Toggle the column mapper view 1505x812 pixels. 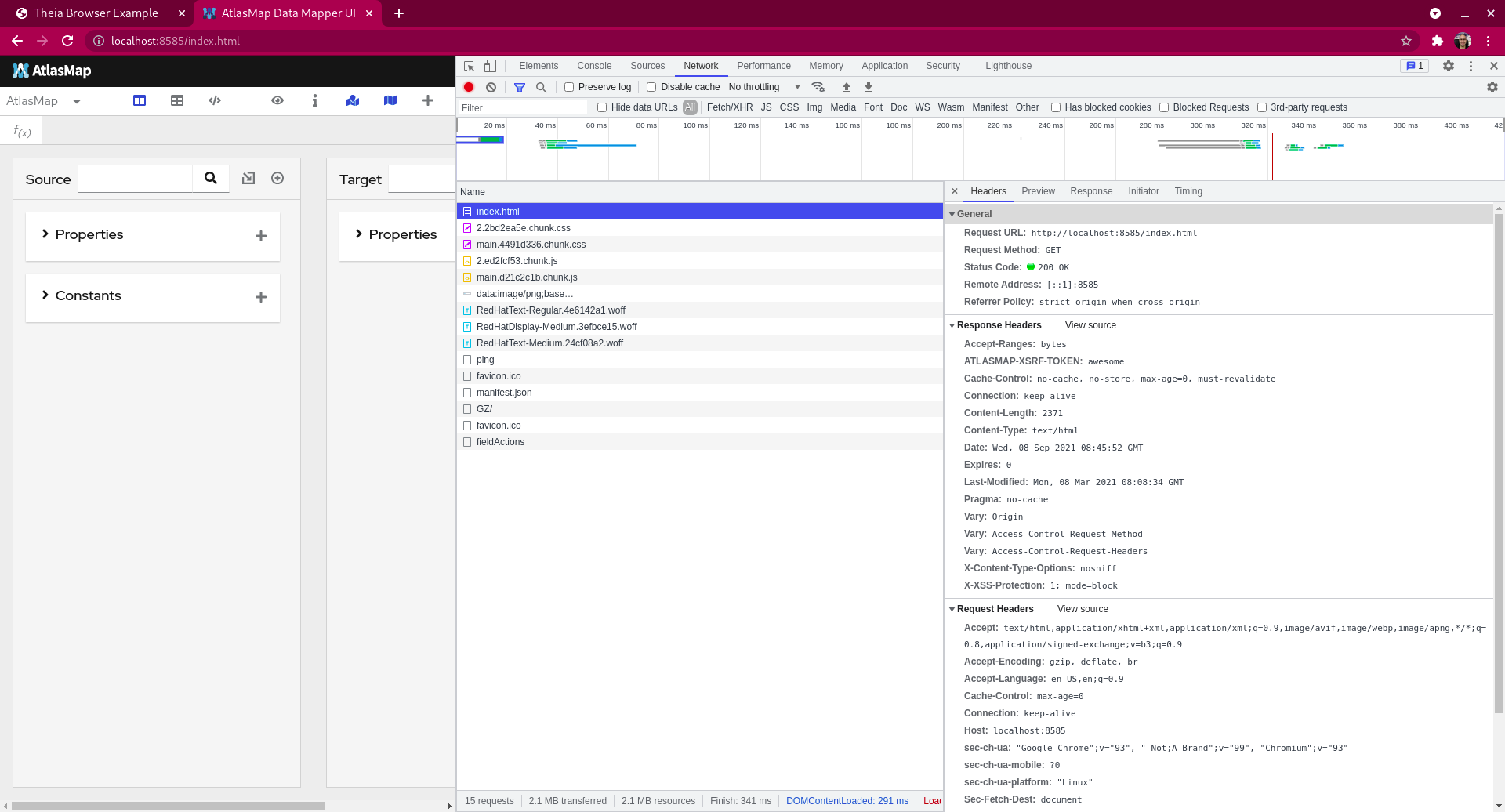139,100
